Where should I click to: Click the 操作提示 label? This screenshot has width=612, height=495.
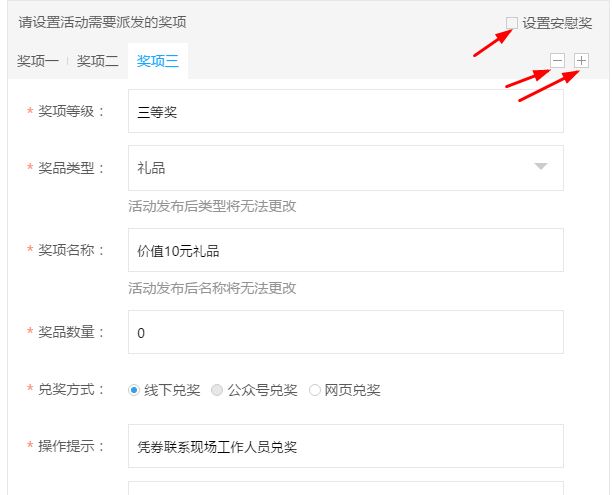point(71,446)
